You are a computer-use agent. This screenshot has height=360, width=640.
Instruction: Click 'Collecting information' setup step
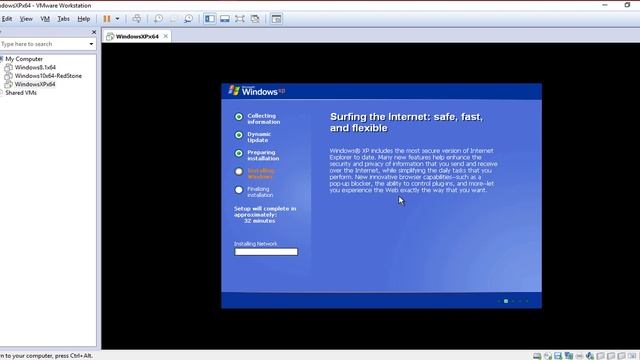(264, 119)
